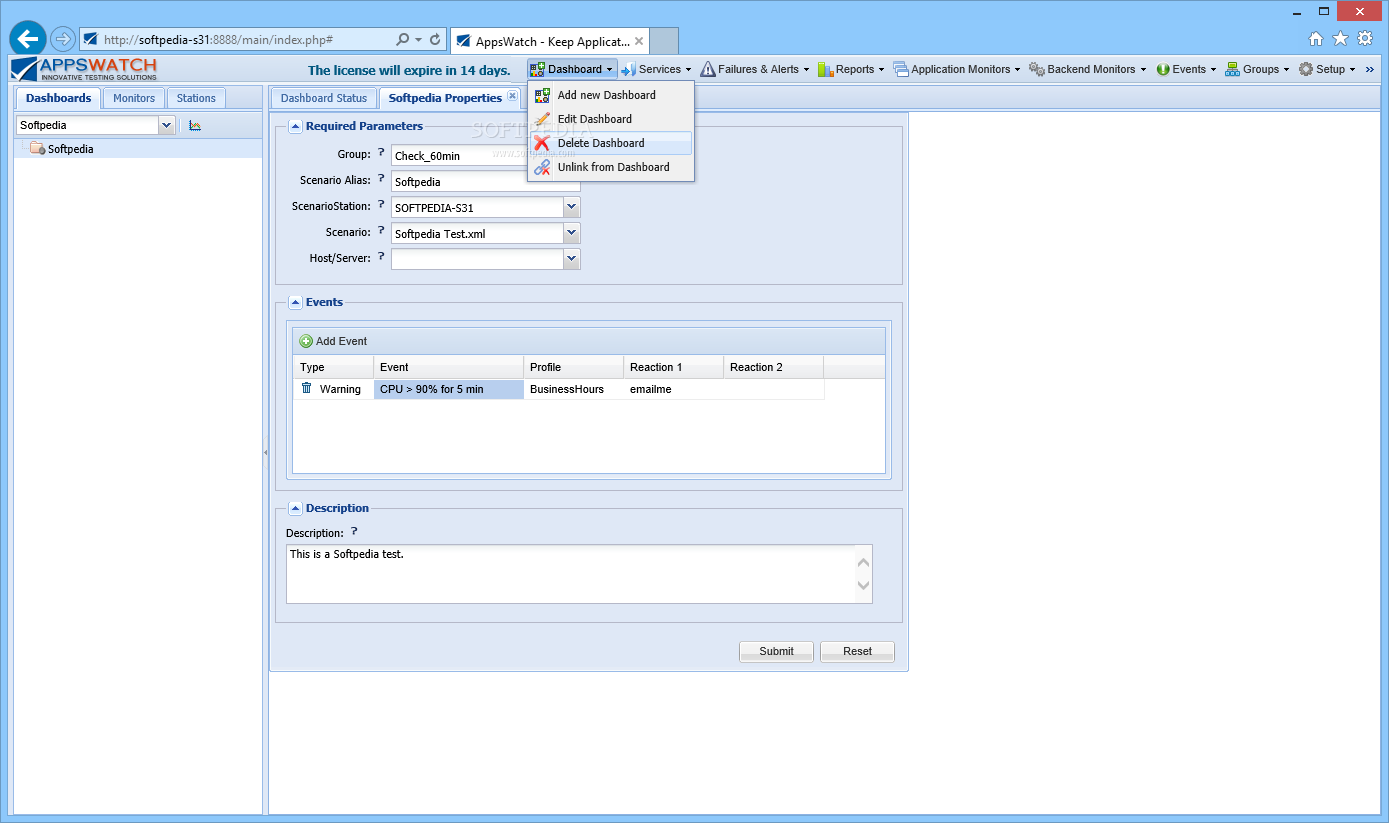Open the Application Monitors menu
This screenshot has height=823, width=1389.
click(958, 69)
